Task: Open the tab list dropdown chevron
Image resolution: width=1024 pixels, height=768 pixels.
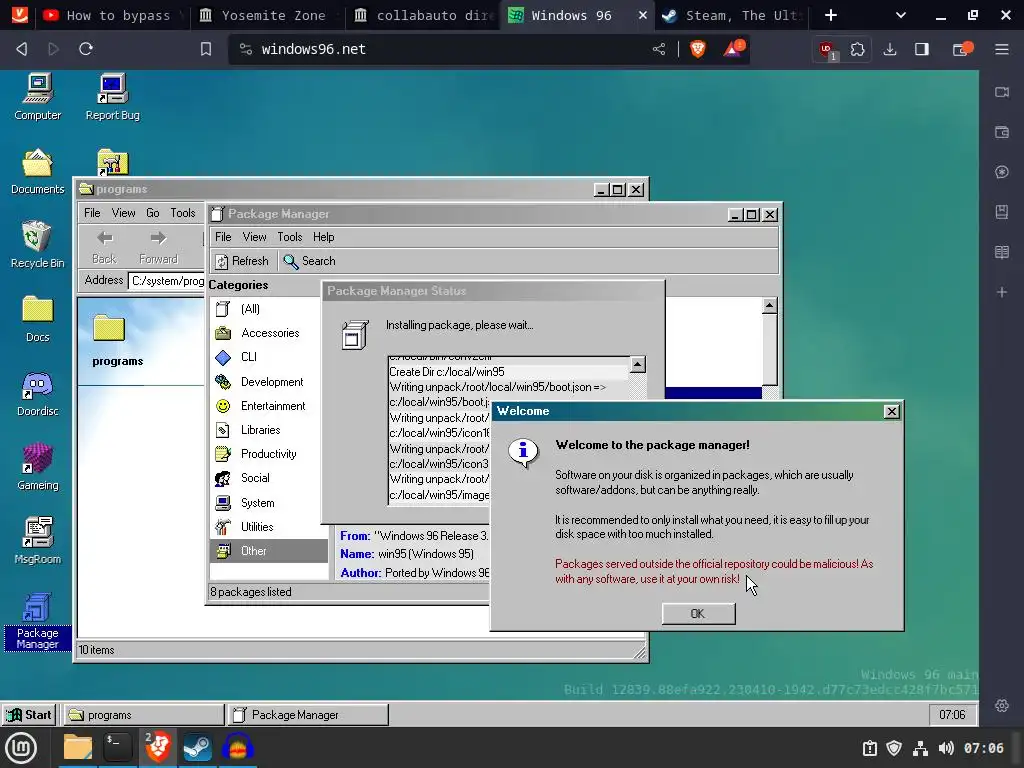Action: [x=901, y=15]
